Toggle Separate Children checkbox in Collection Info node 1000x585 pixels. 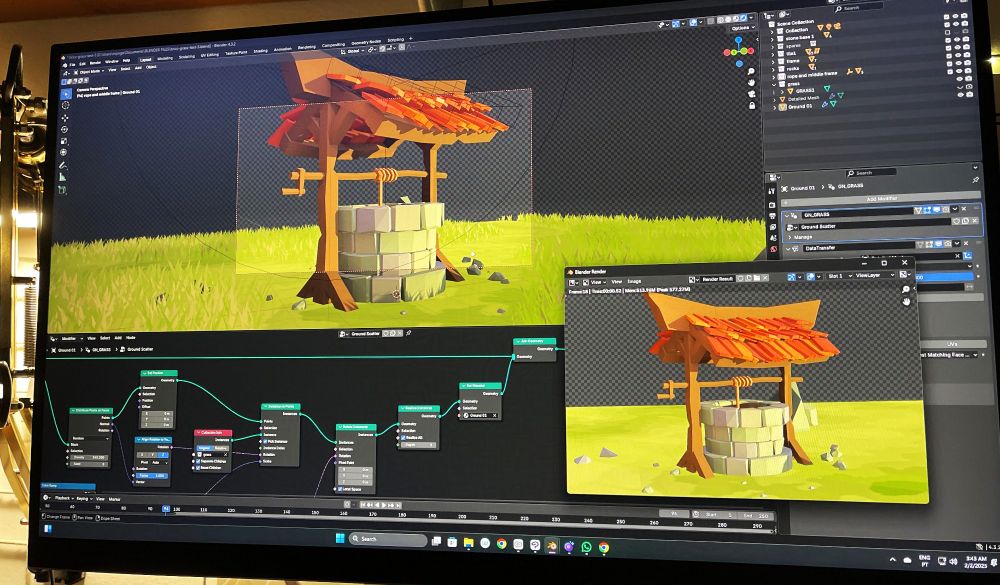[199, 461]
